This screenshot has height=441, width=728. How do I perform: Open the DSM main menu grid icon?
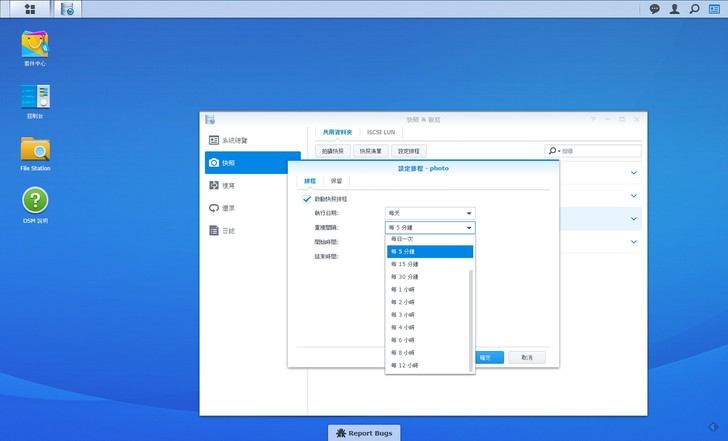tap(30, 9)
